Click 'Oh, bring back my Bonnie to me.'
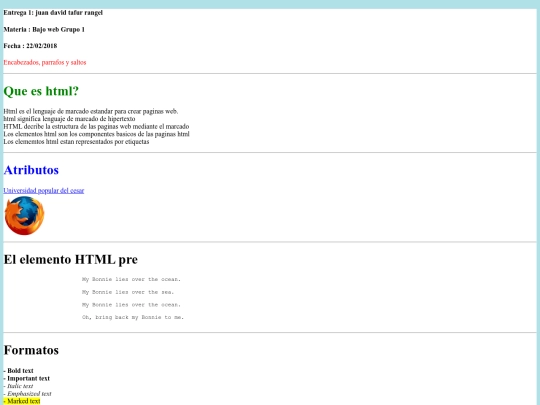The width and height of the screenshot is (540, 405). [133, 317]
